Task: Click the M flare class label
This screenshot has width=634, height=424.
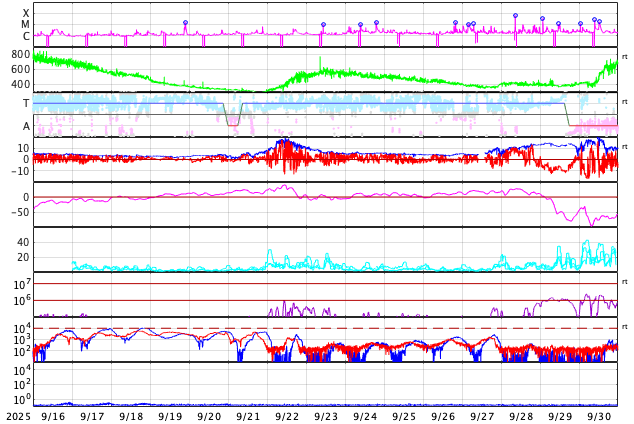Action: 26,24
